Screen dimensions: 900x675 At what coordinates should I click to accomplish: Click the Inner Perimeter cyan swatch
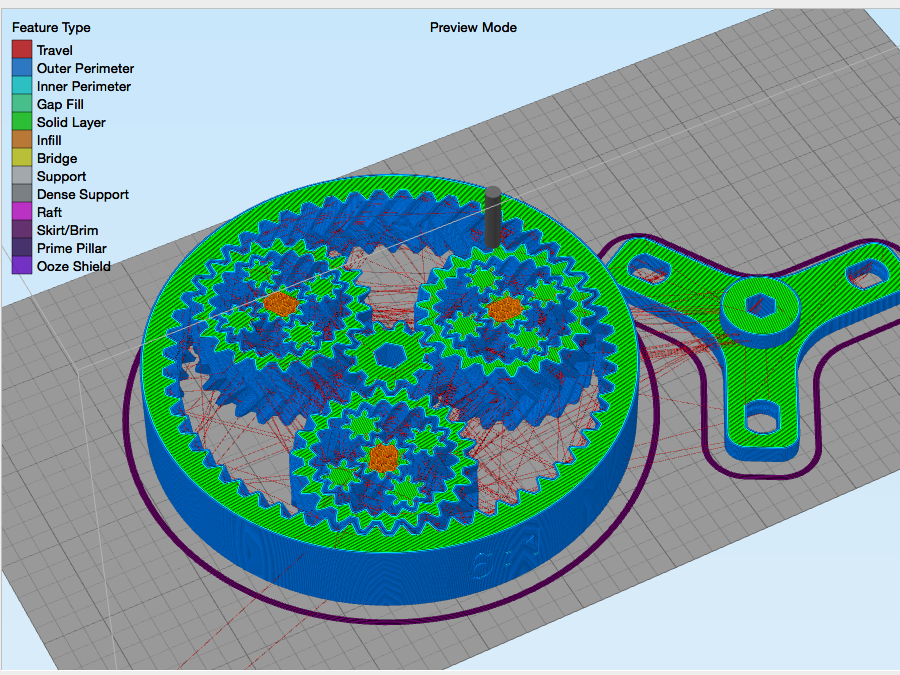click(x=22, y=86)
